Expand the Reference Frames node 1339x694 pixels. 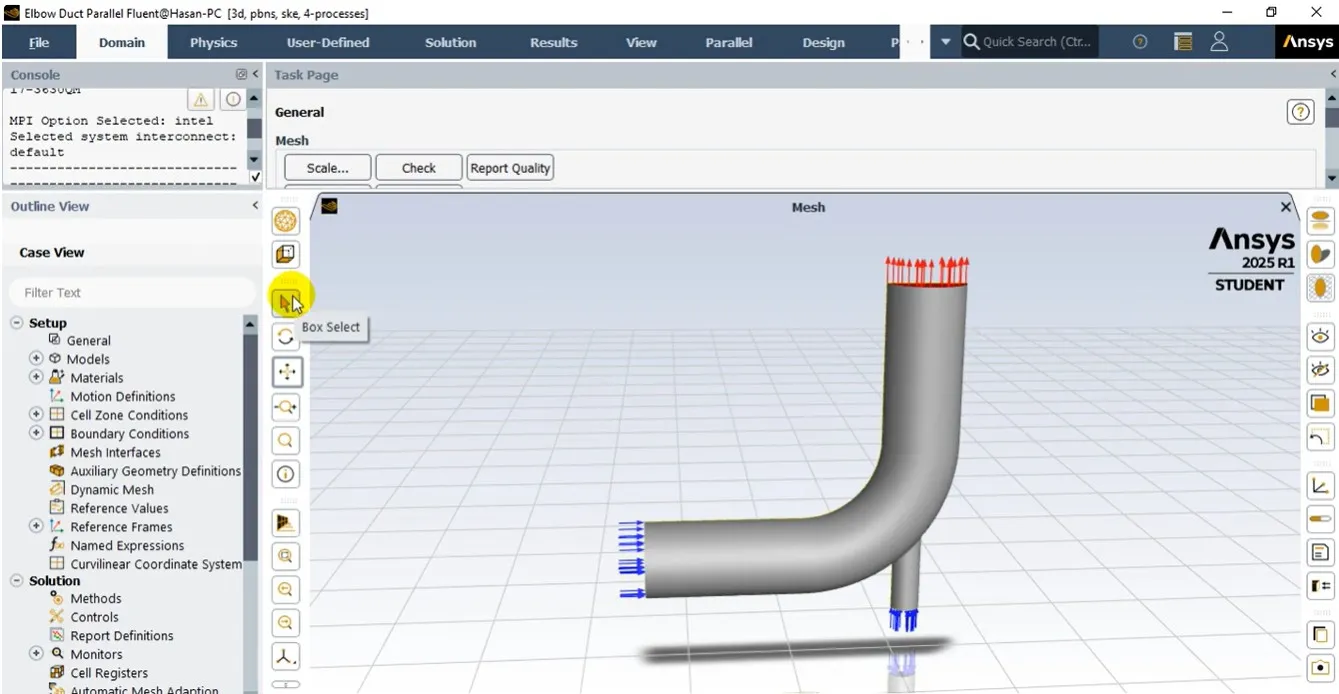pyautogui.click(x=36, y=526)
